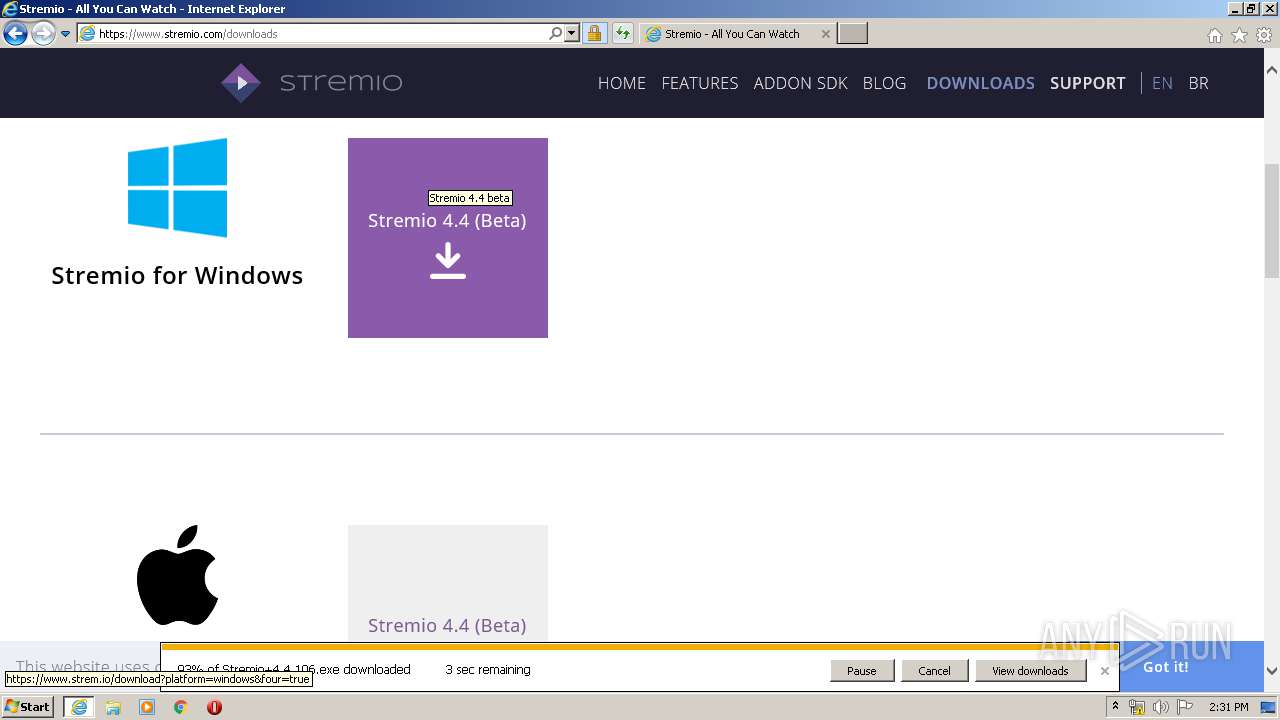Image resolution: width=1280 pixels, height=720 pixels.
Task: Click the Apple logo image
Action: click(177, 575)
